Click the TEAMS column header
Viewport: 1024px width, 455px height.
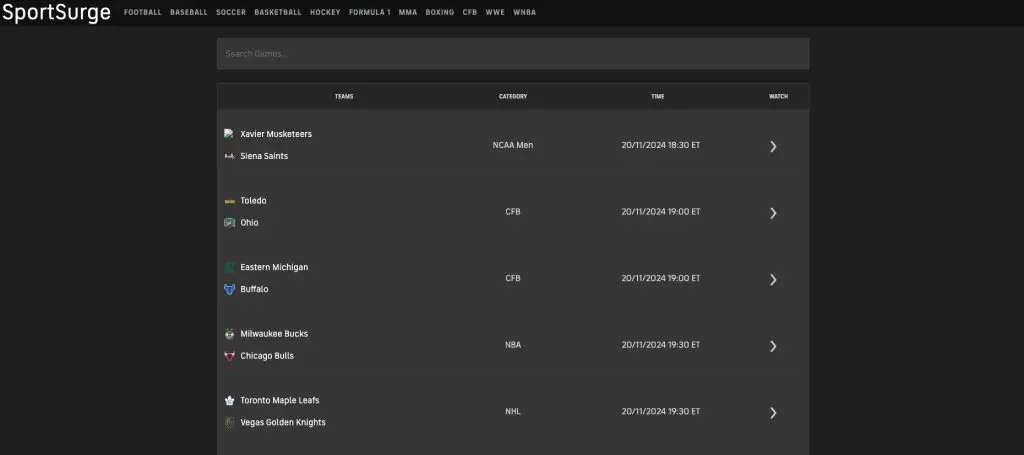[x=344, y=97]
